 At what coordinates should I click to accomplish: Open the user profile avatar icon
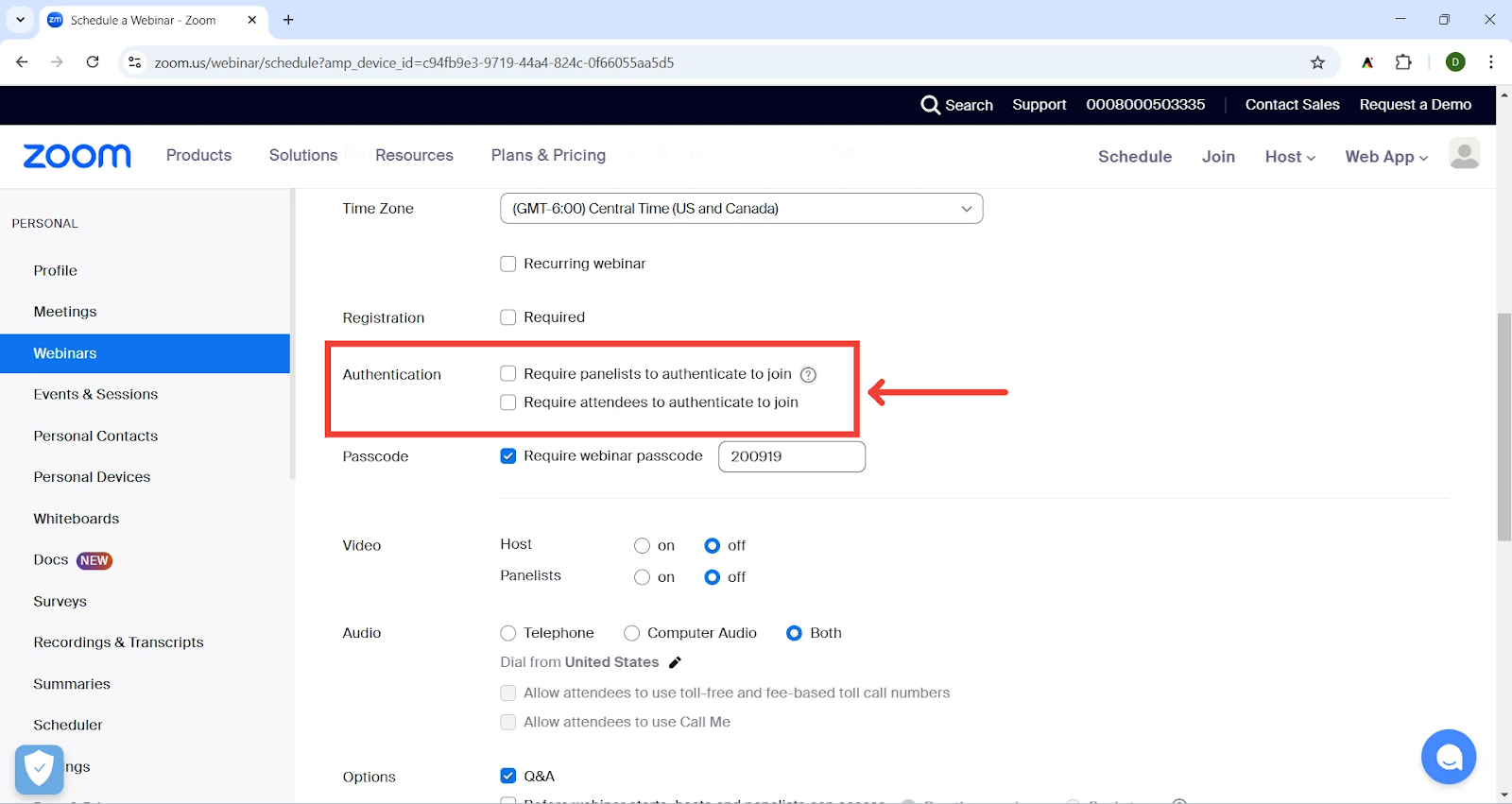pos(1464,154)
